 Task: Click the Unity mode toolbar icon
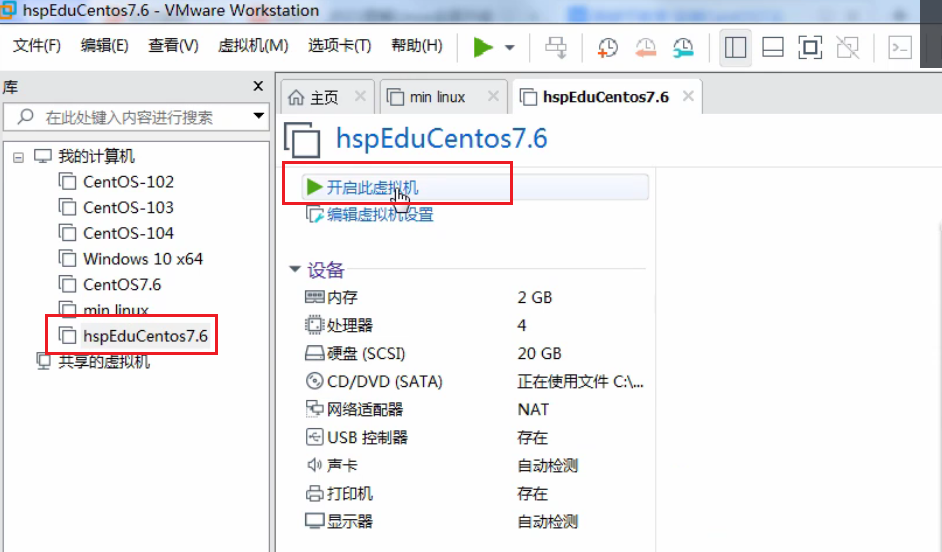(x=848, y=47)
